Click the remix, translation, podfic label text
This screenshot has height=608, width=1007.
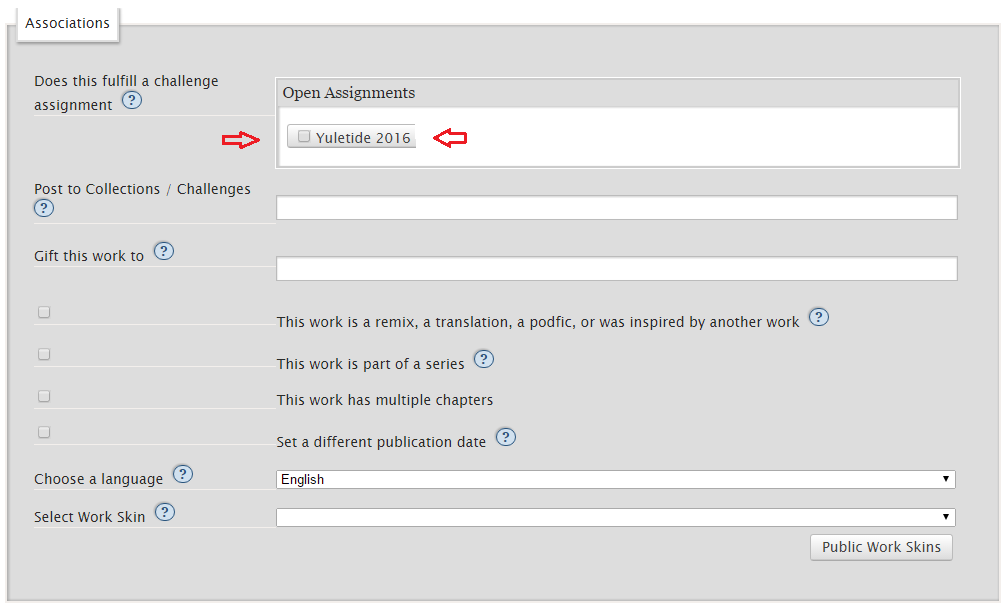(538, 322)
